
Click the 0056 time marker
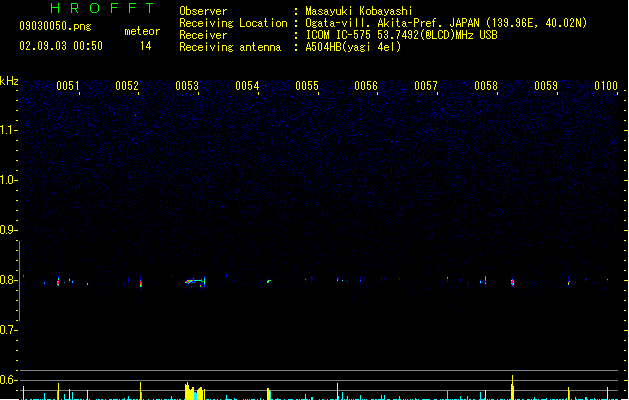pyautogui.click(x=366, y=86)
